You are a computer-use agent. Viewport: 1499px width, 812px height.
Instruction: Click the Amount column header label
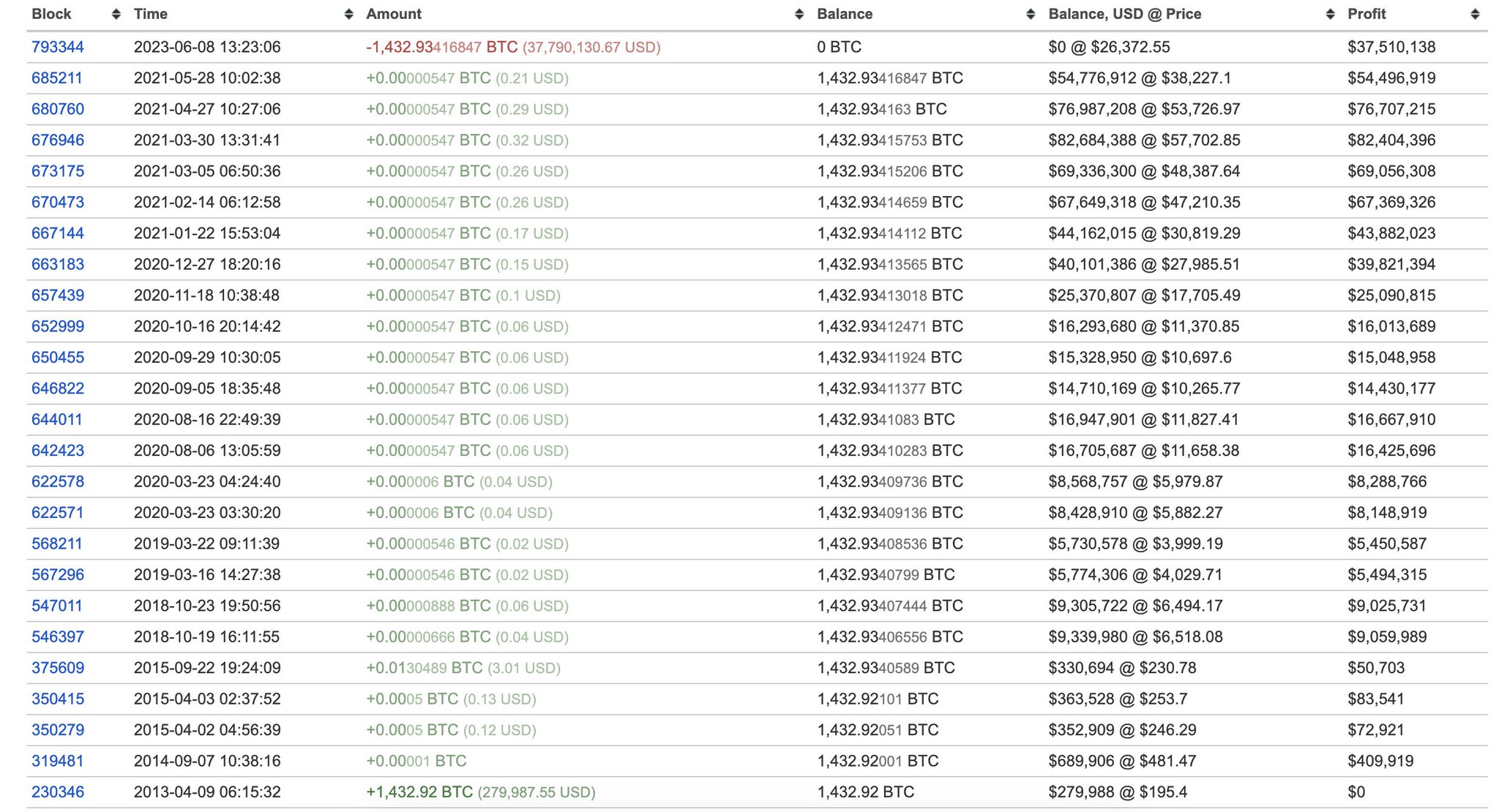point(394,15)
